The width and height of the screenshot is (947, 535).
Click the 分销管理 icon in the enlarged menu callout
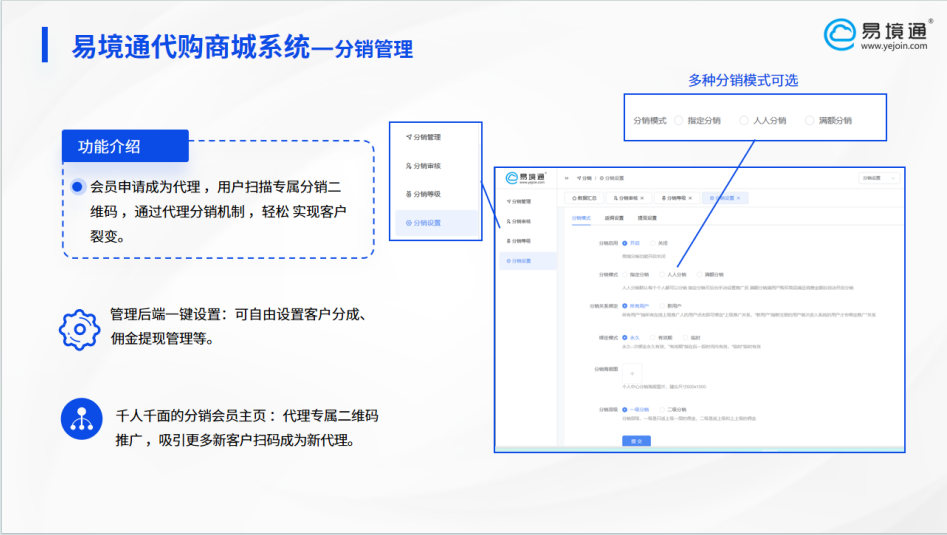(409, 137)
